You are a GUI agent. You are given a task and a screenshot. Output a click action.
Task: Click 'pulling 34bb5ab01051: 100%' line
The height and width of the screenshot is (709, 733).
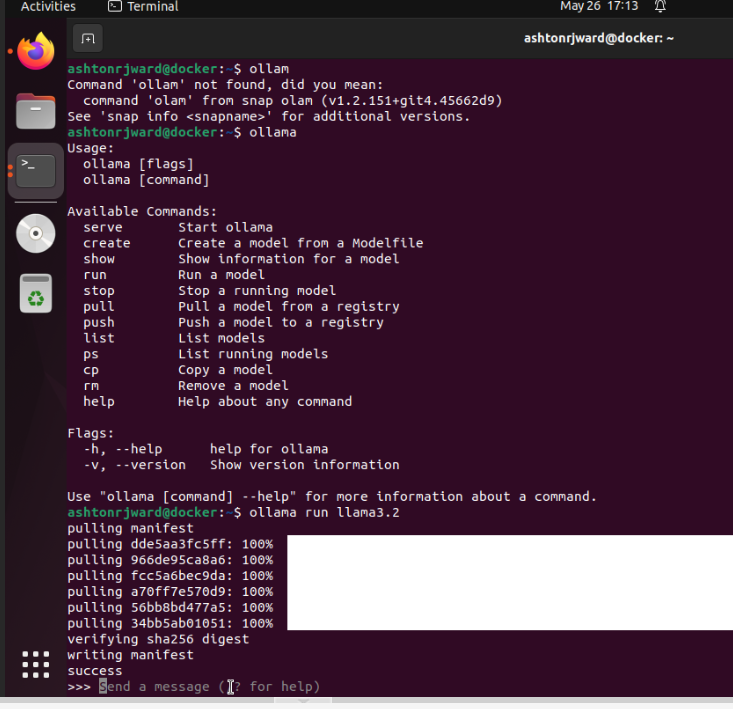[170, 624]
